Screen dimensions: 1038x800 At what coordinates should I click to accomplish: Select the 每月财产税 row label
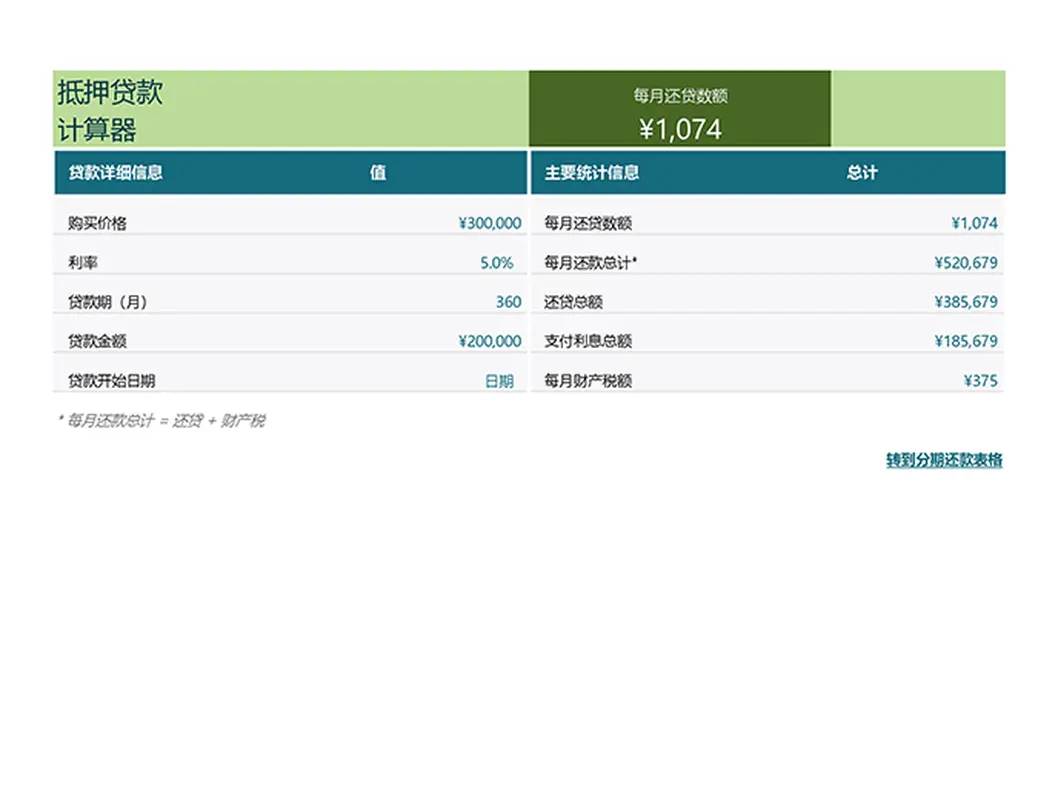[x=588, y=381]
